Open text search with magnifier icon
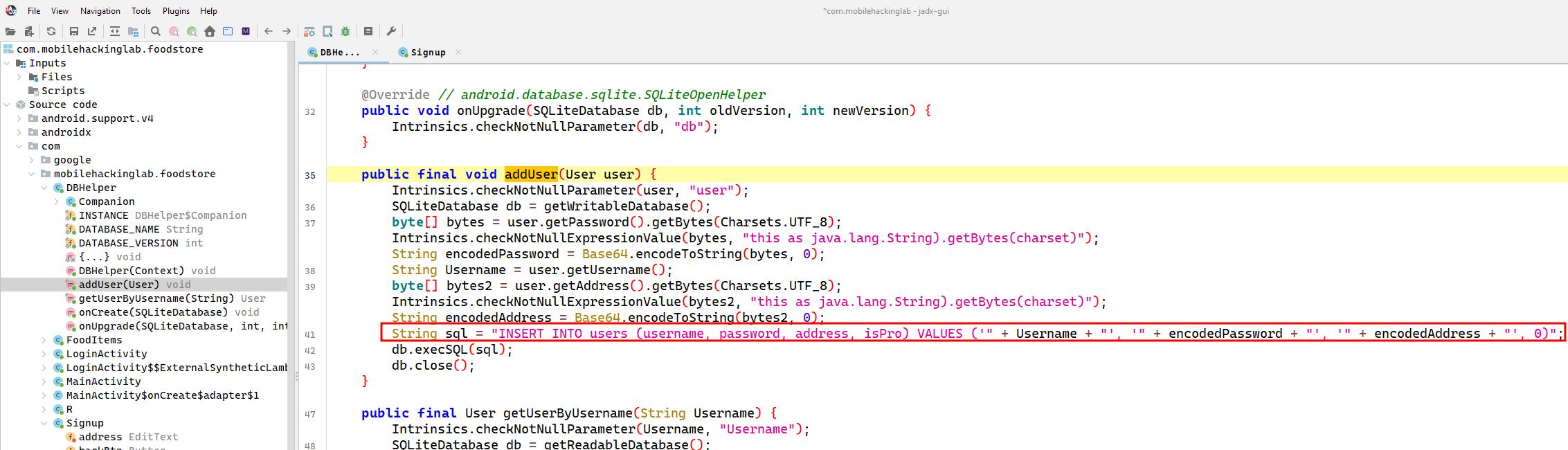This screenshot has width=1568, height=450. click(x=156, y=31)
